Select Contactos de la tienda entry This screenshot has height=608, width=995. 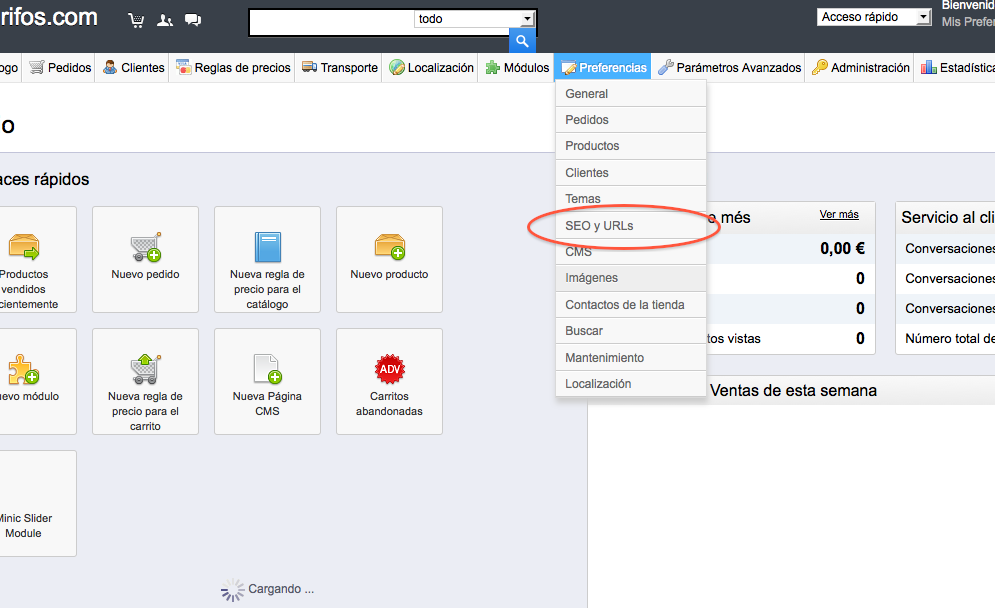pyautogui.click(x=631, y=305)
